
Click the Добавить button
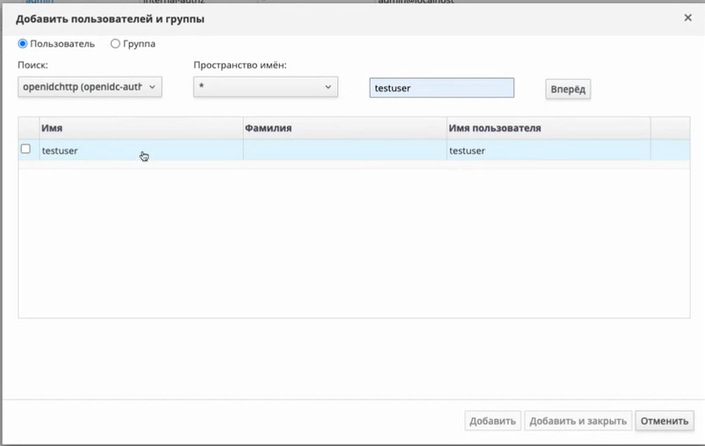[x=492, y=421]
